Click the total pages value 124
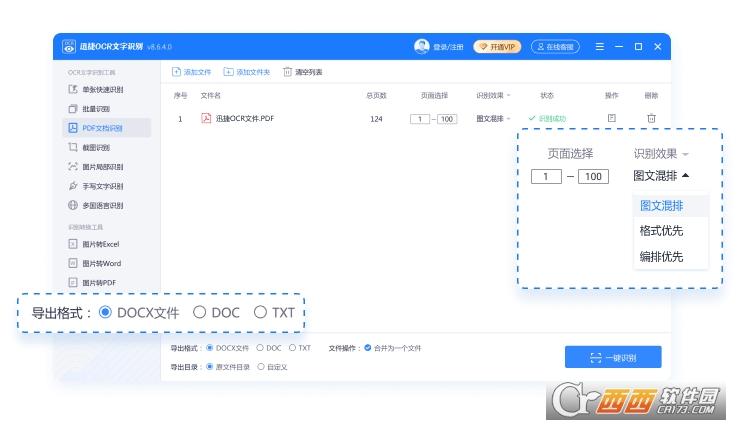The height and width of the screenshot is (430, 746). [376, 119]
